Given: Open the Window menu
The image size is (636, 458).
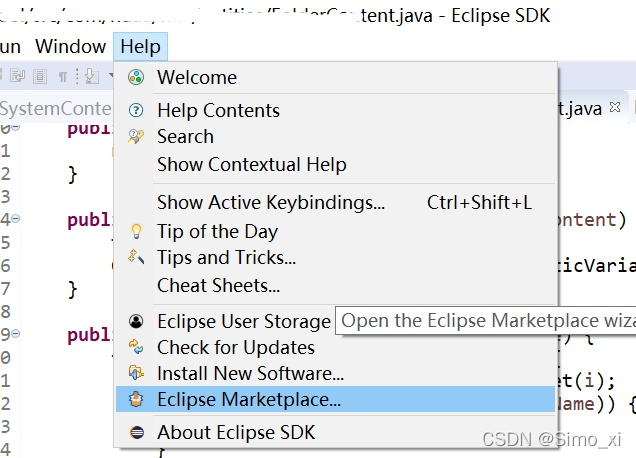Looking at the screenshot, I should (x=71, y=46).
